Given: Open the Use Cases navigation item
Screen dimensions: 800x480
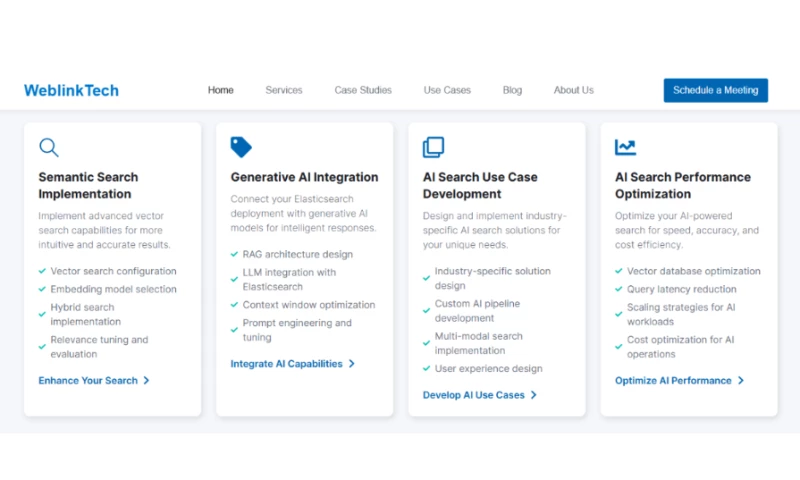Looking at the screenshot, I should pos(447,90).
